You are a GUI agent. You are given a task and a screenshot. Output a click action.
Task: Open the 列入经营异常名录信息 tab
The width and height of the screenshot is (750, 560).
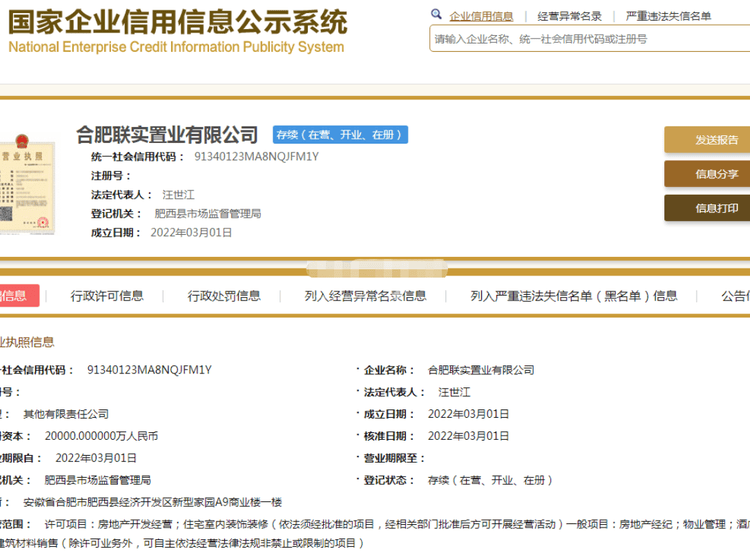click(x=365, y=296)
